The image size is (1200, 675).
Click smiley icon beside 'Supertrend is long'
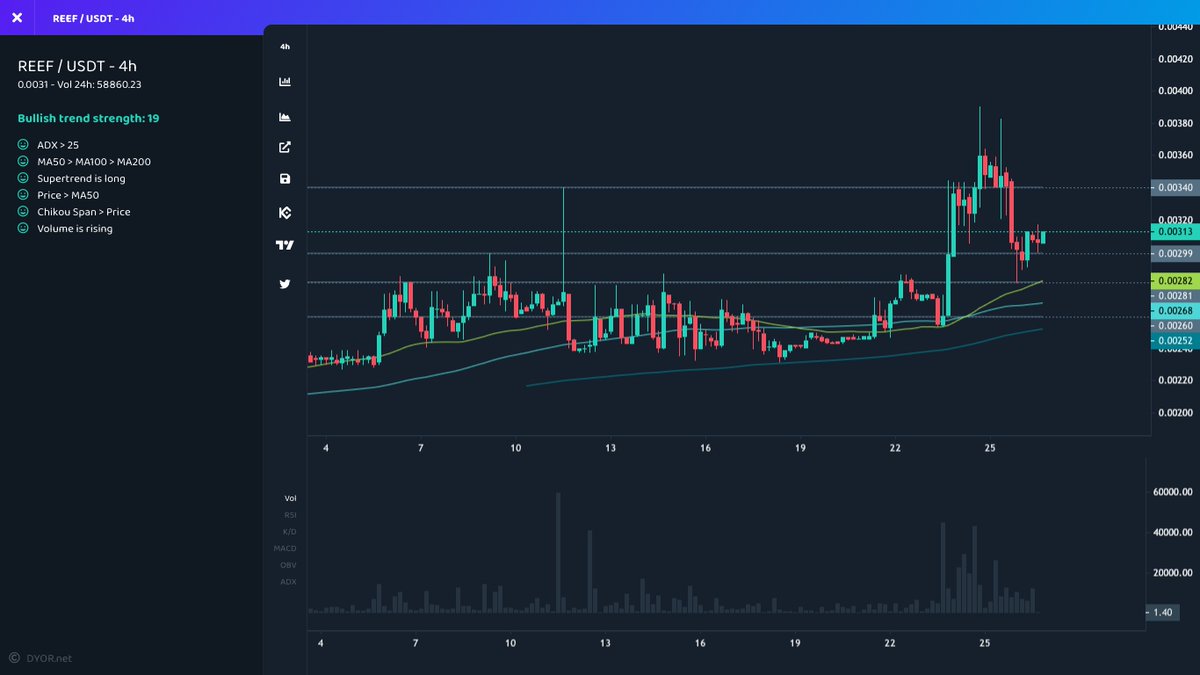[23, 178]
